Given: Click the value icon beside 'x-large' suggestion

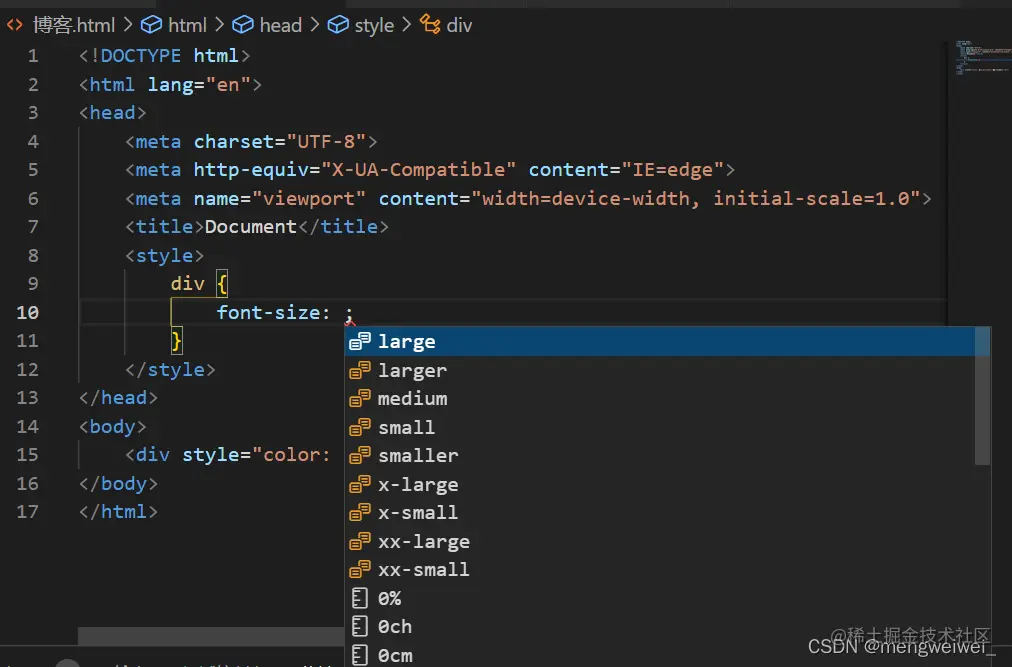Looking at the screenshot, I should coord(360,484).
